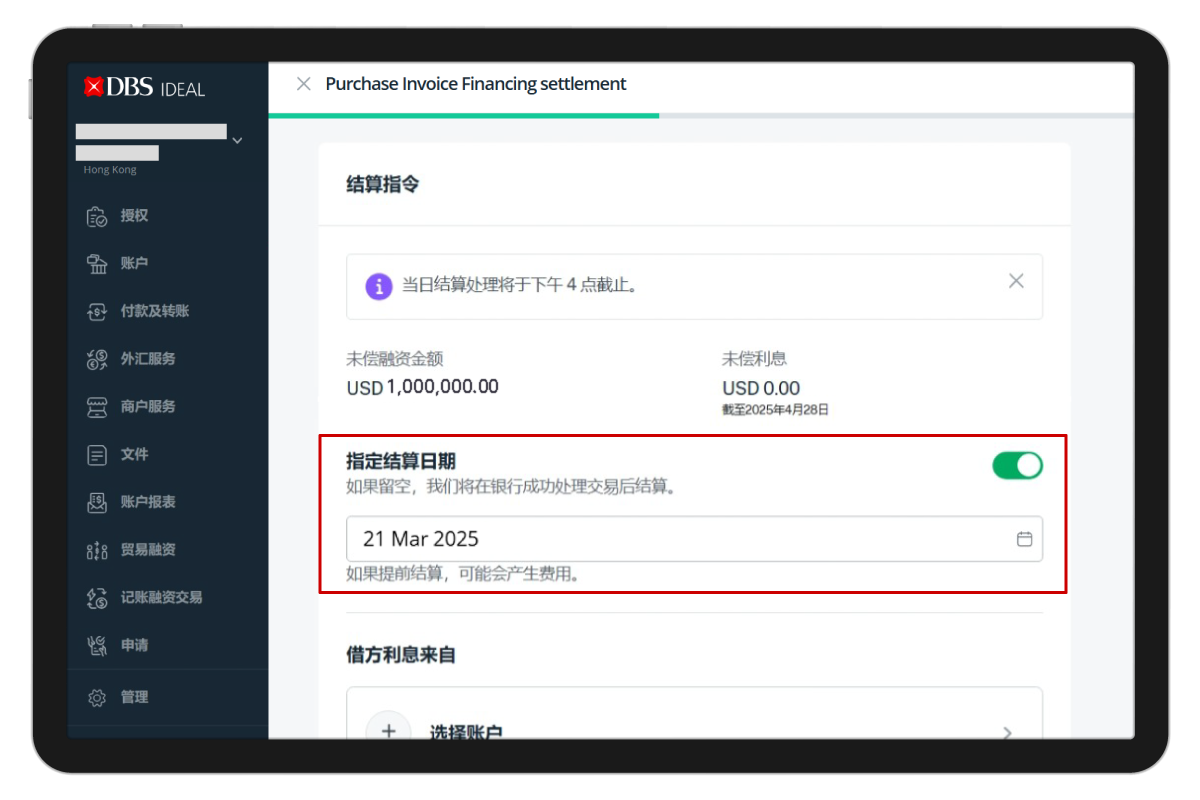Disable the 指定结算日期 toggle switch
This screenshot has width=1200, height=800.
1017,465
